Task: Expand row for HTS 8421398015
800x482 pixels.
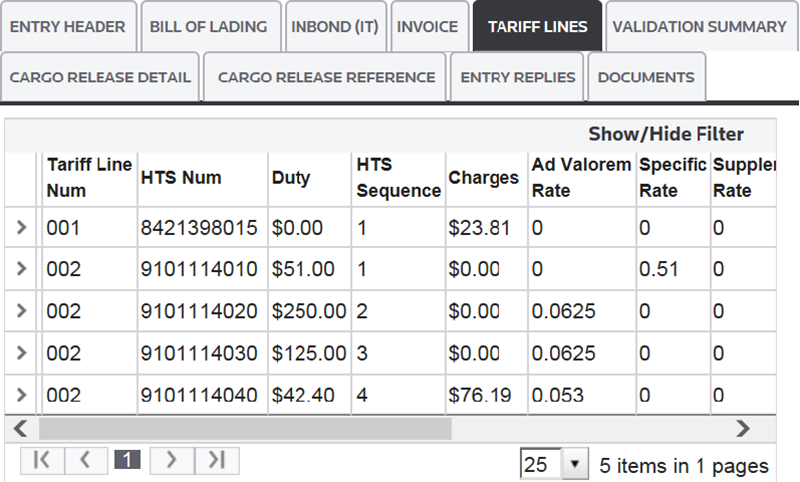Action: [x=22, y=228]
